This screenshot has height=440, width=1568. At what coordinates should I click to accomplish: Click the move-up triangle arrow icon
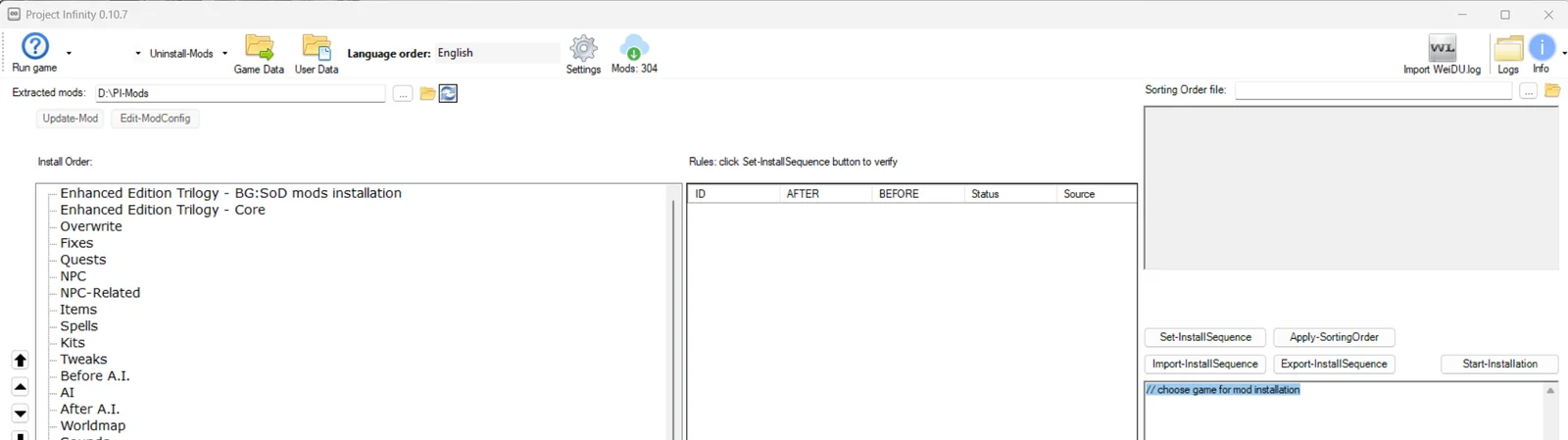pos(21,387)
